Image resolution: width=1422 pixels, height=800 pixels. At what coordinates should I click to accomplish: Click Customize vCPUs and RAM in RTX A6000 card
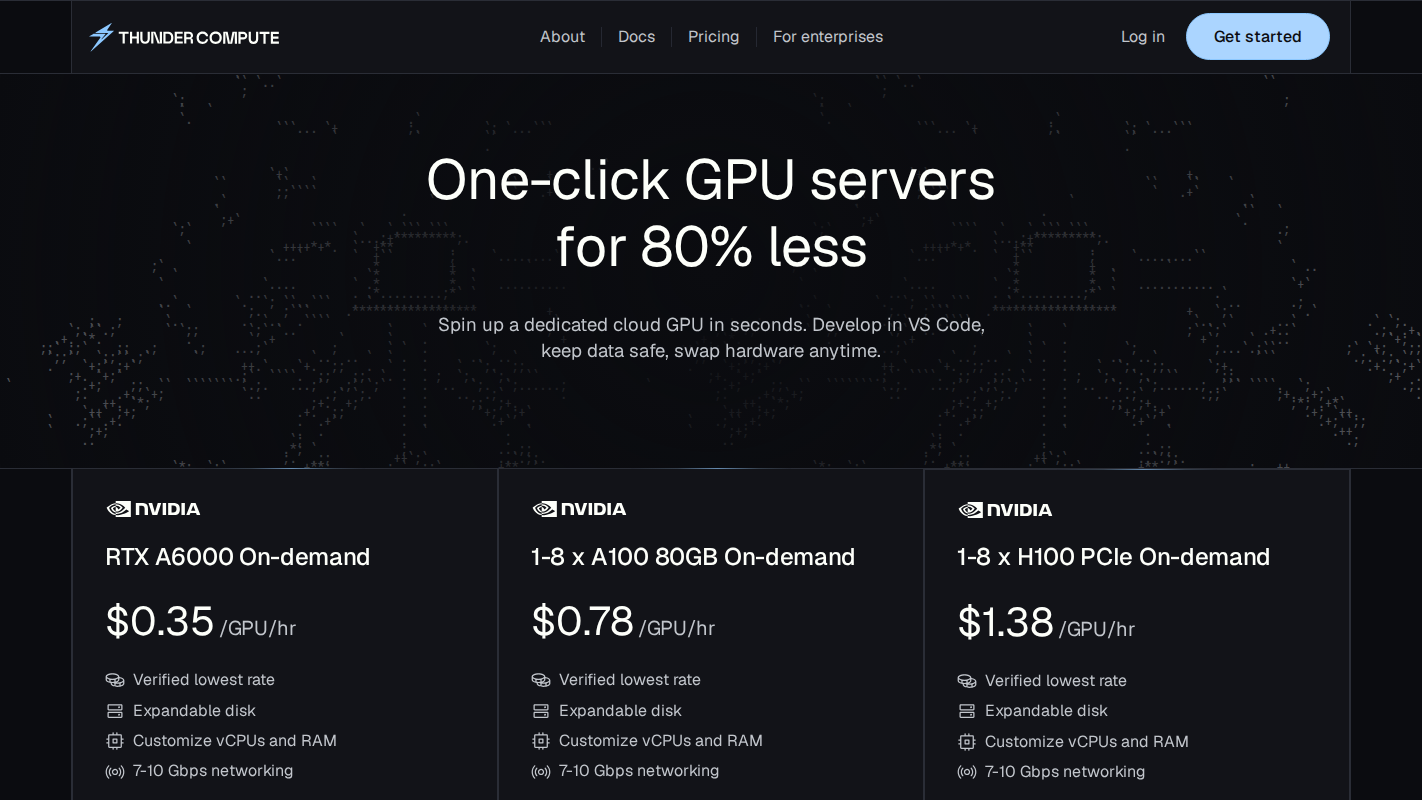click(235, 741)
